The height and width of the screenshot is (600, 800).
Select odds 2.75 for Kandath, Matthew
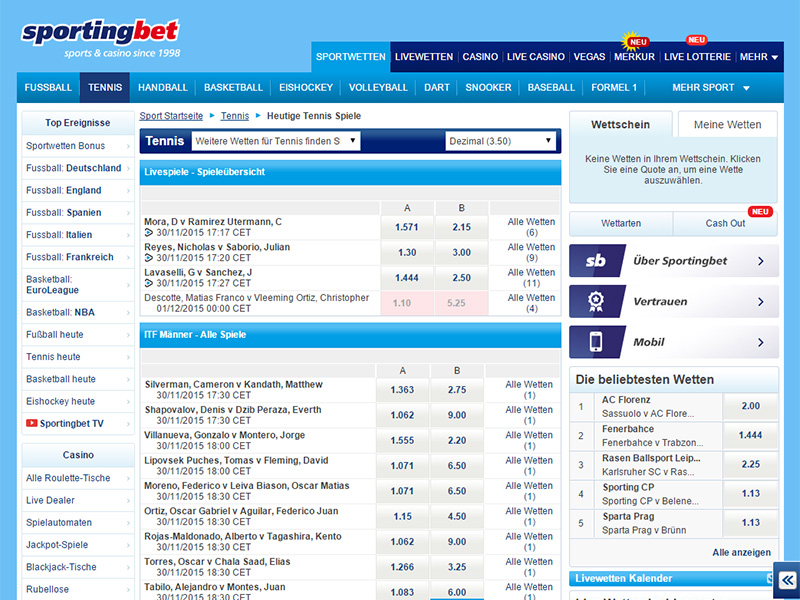point(457,390)
